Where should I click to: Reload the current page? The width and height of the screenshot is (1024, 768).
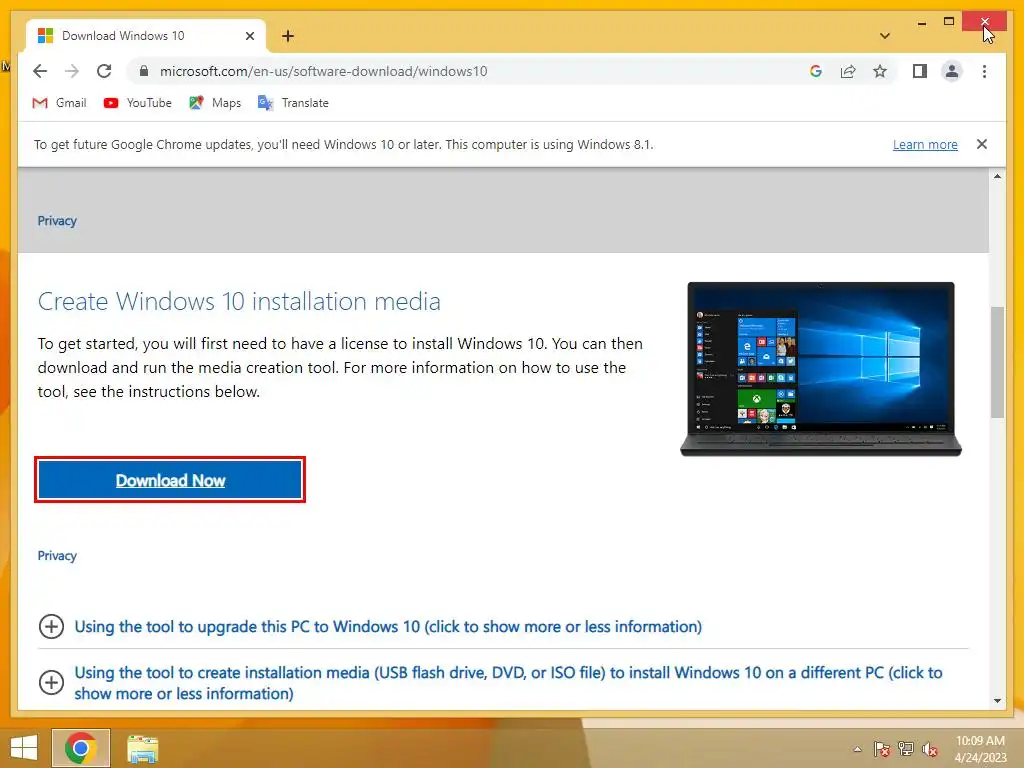[x=104, y=71]
